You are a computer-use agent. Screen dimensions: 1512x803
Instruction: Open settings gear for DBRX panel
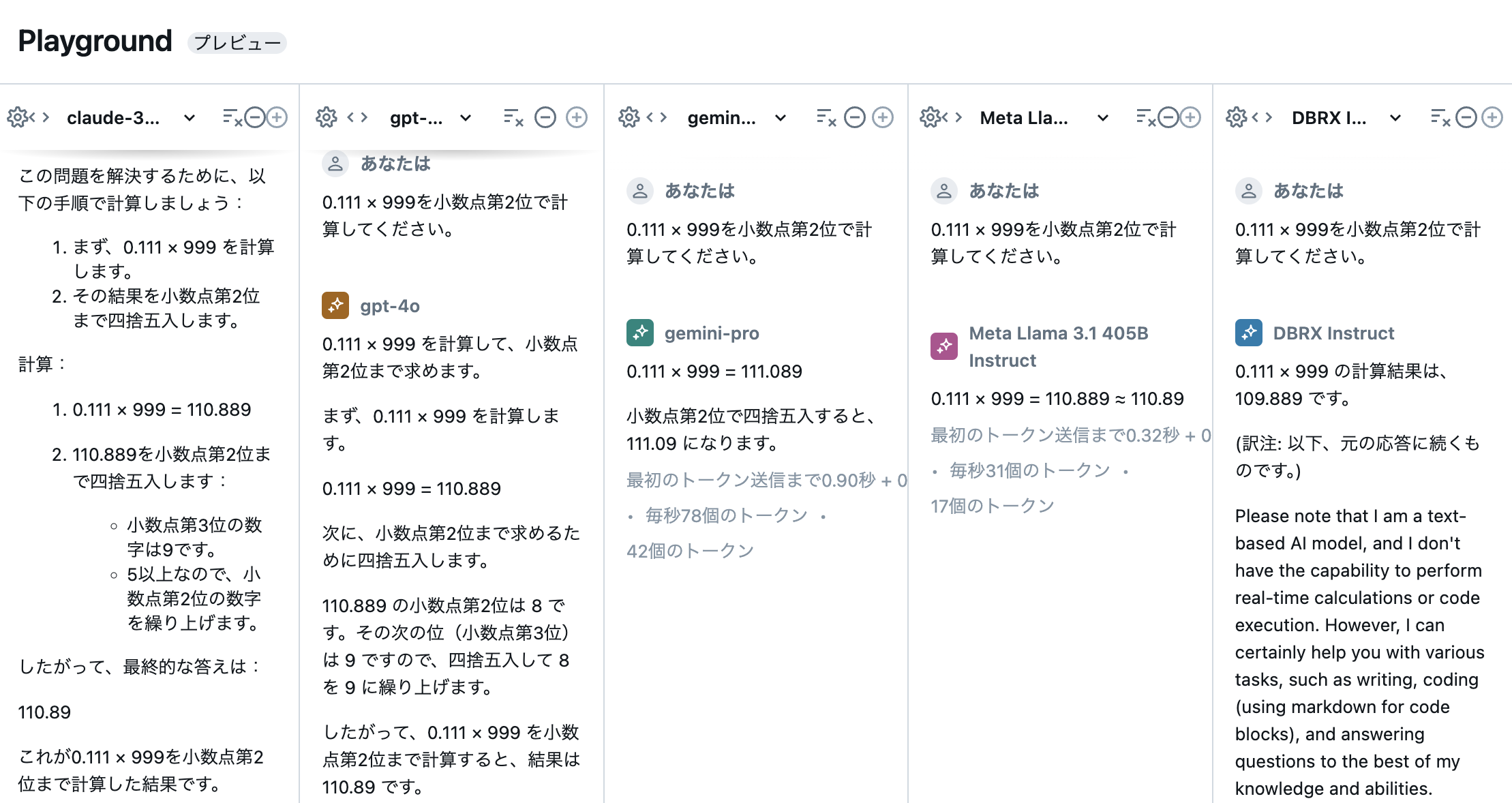tap(1235, 117)
